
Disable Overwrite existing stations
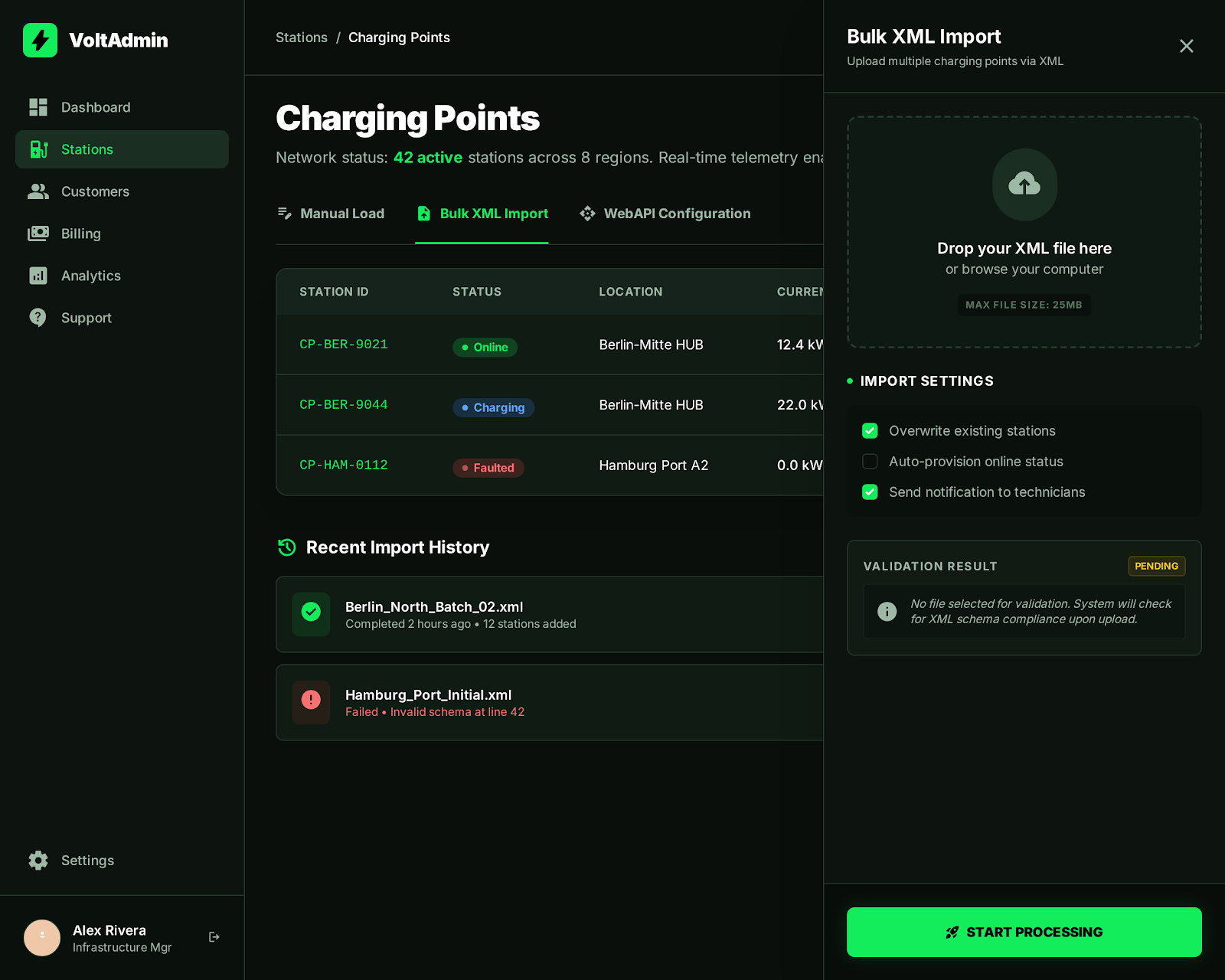point(870,430)
